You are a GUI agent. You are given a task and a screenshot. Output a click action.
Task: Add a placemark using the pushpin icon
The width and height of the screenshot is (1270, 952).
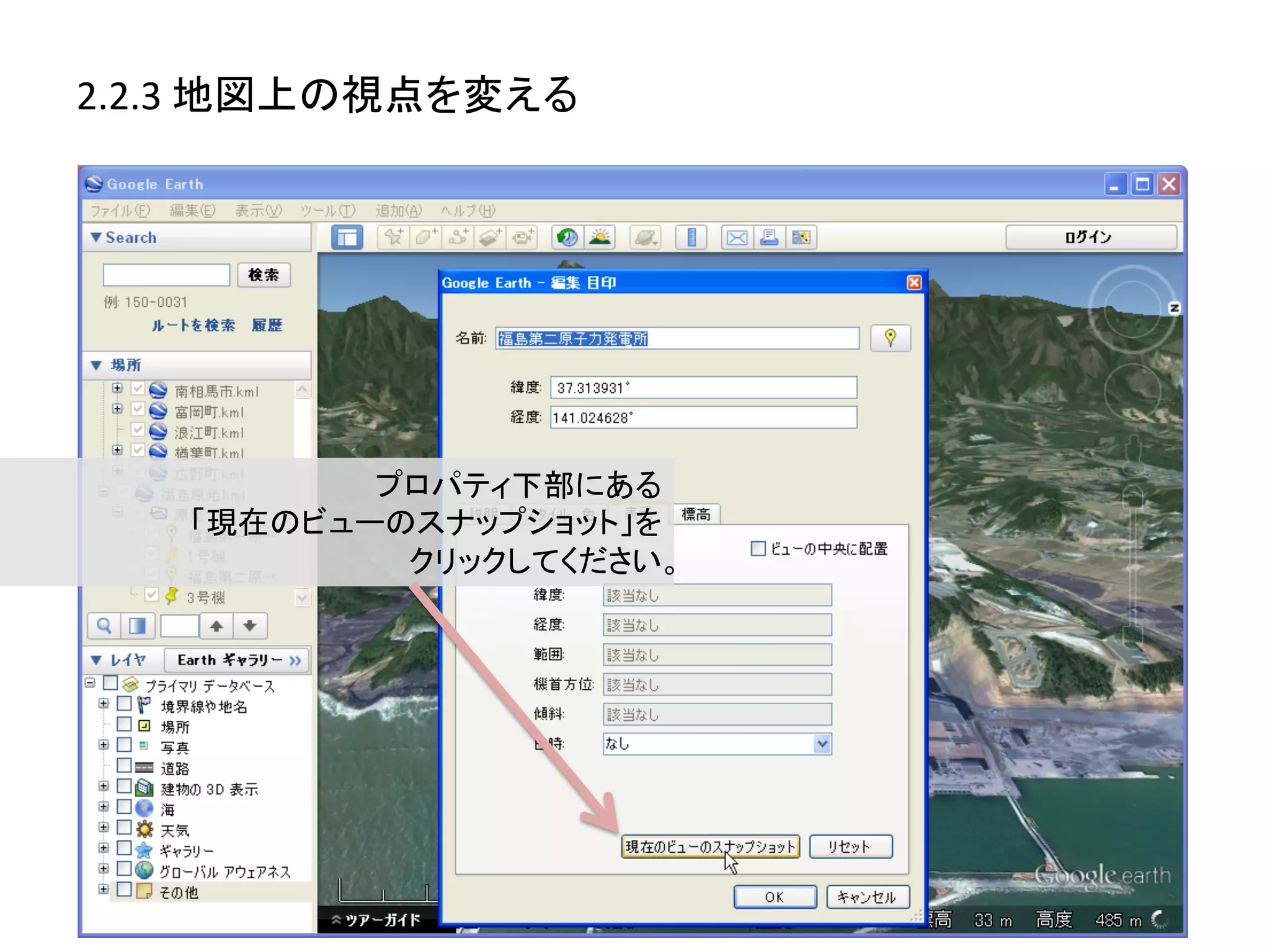393,237
